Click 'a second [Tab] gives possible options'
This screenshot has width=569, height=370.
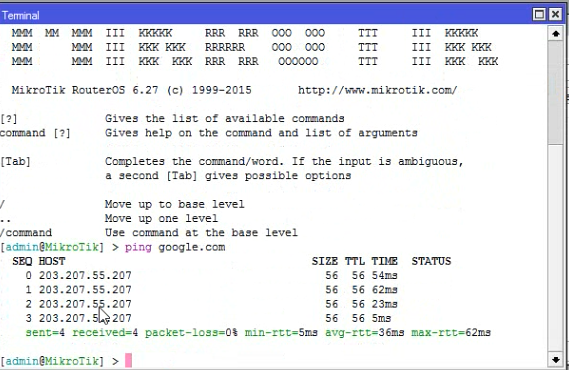[x=228, y=176]
